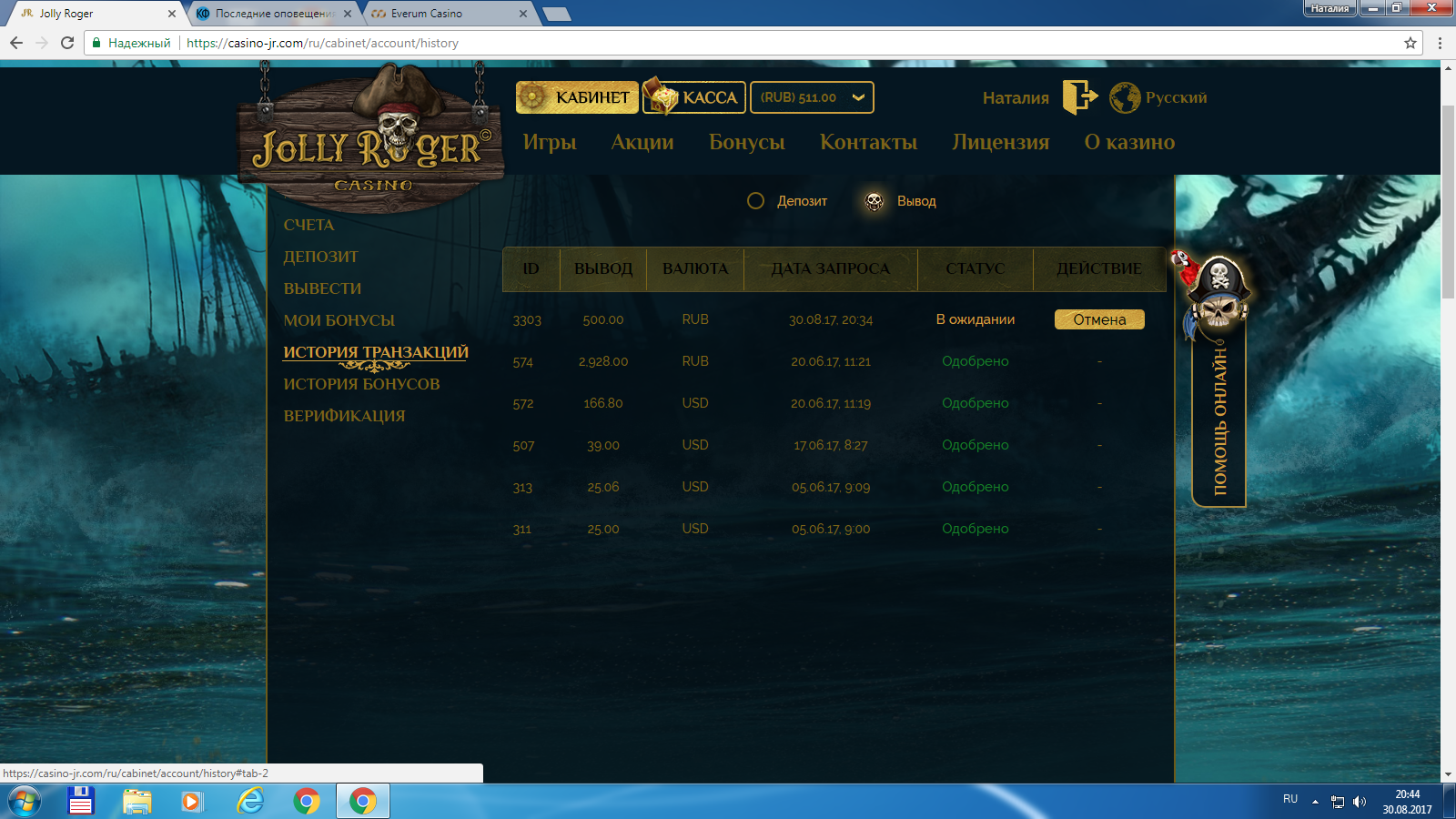Click the page vertical scrollbar
Viewport: 1456px width, 819px height.
pyautogui.click(x=1448, y=200)
